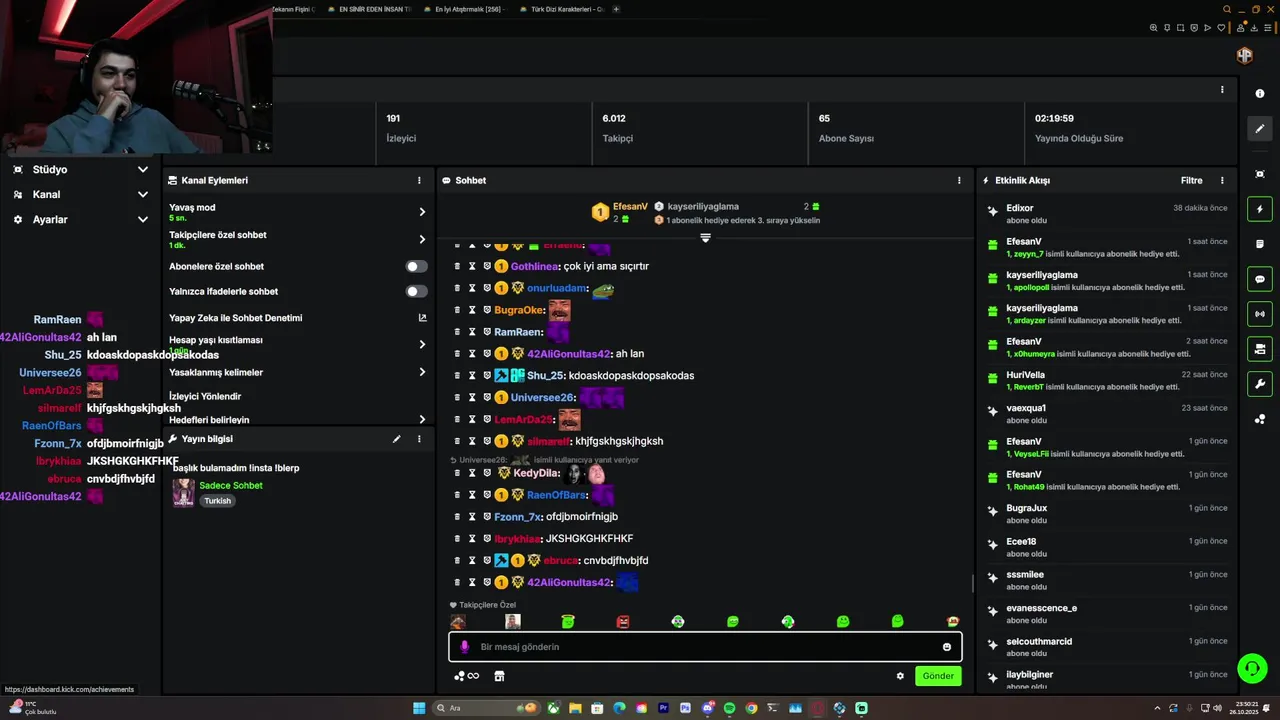Select the angry red emote in emote row
The width and height of the screenshot is (1280, 720).
coord(623,622)
